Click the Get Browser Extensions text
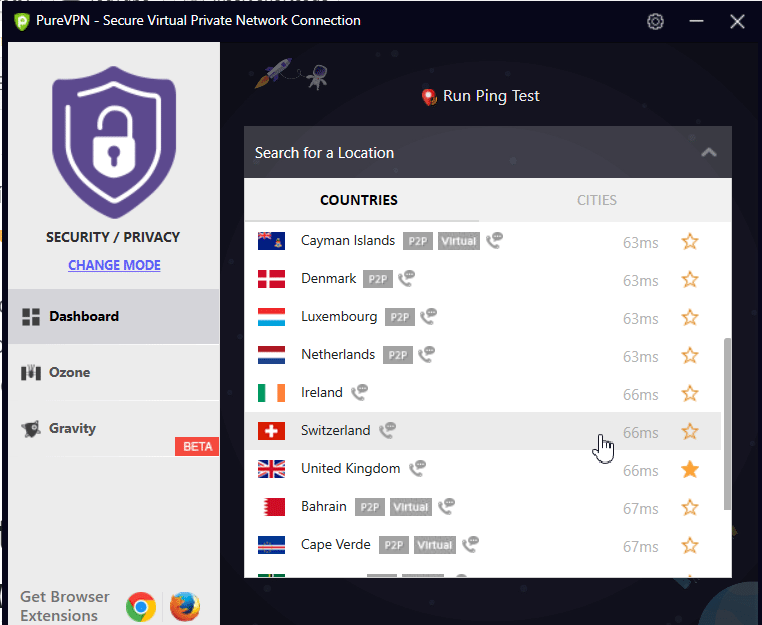This screenshot has width=762, height=625. [x=64, y=606]
